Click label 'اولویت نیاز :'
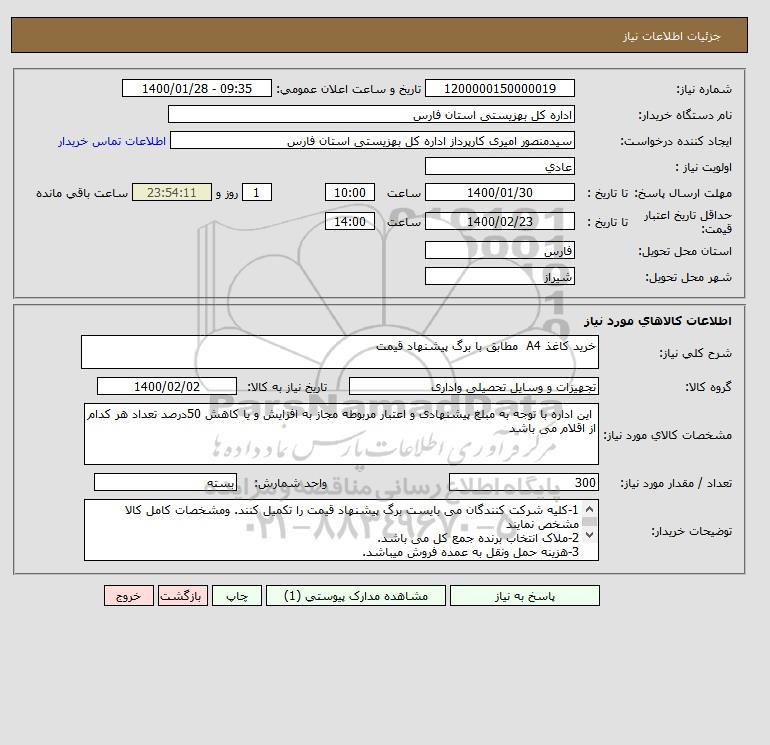The width and height of the screenshot is (770, 745). (x=704, y=167)
